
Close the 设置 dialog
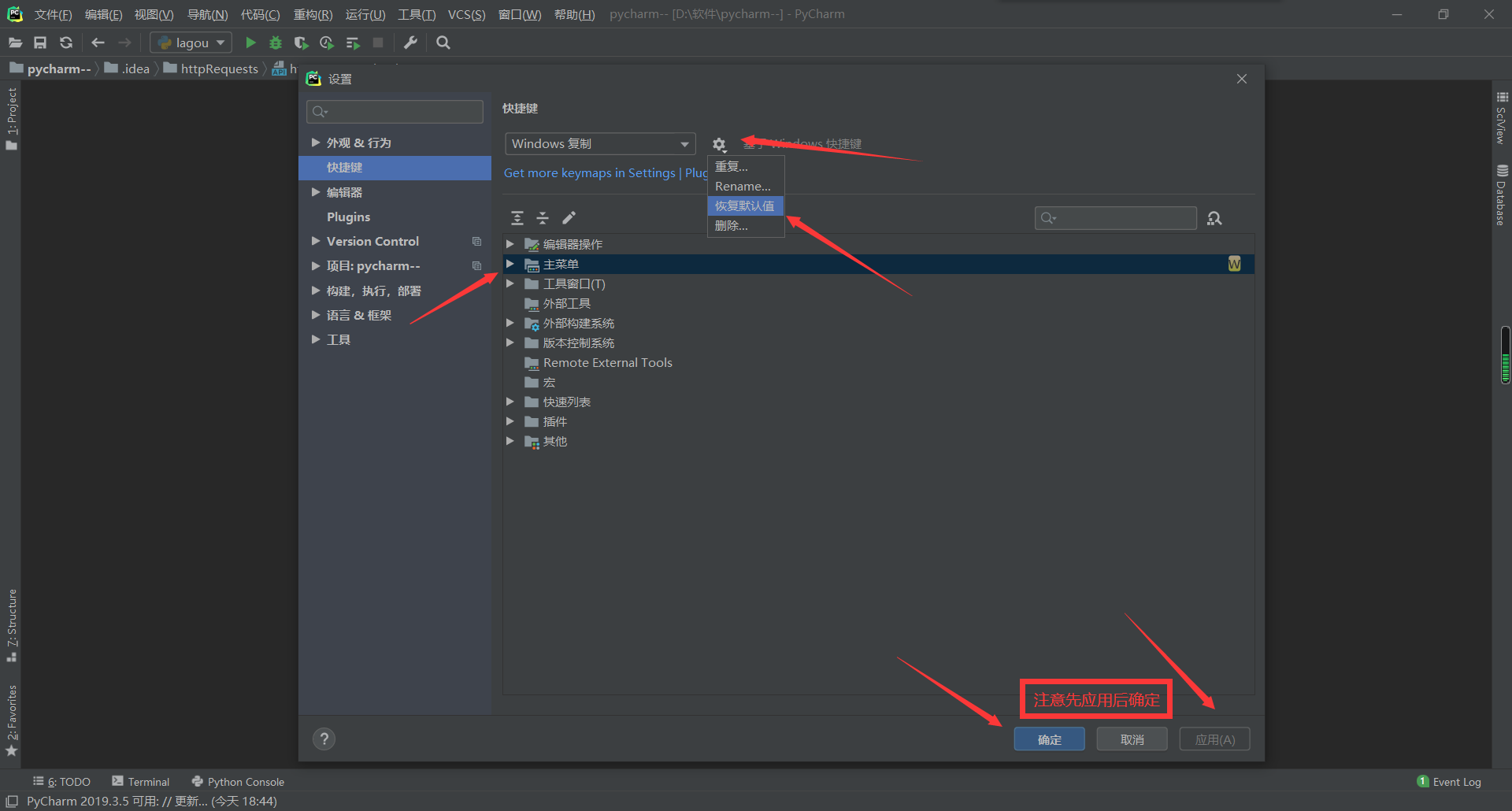pyautogui.click(x=1242, y=79)
